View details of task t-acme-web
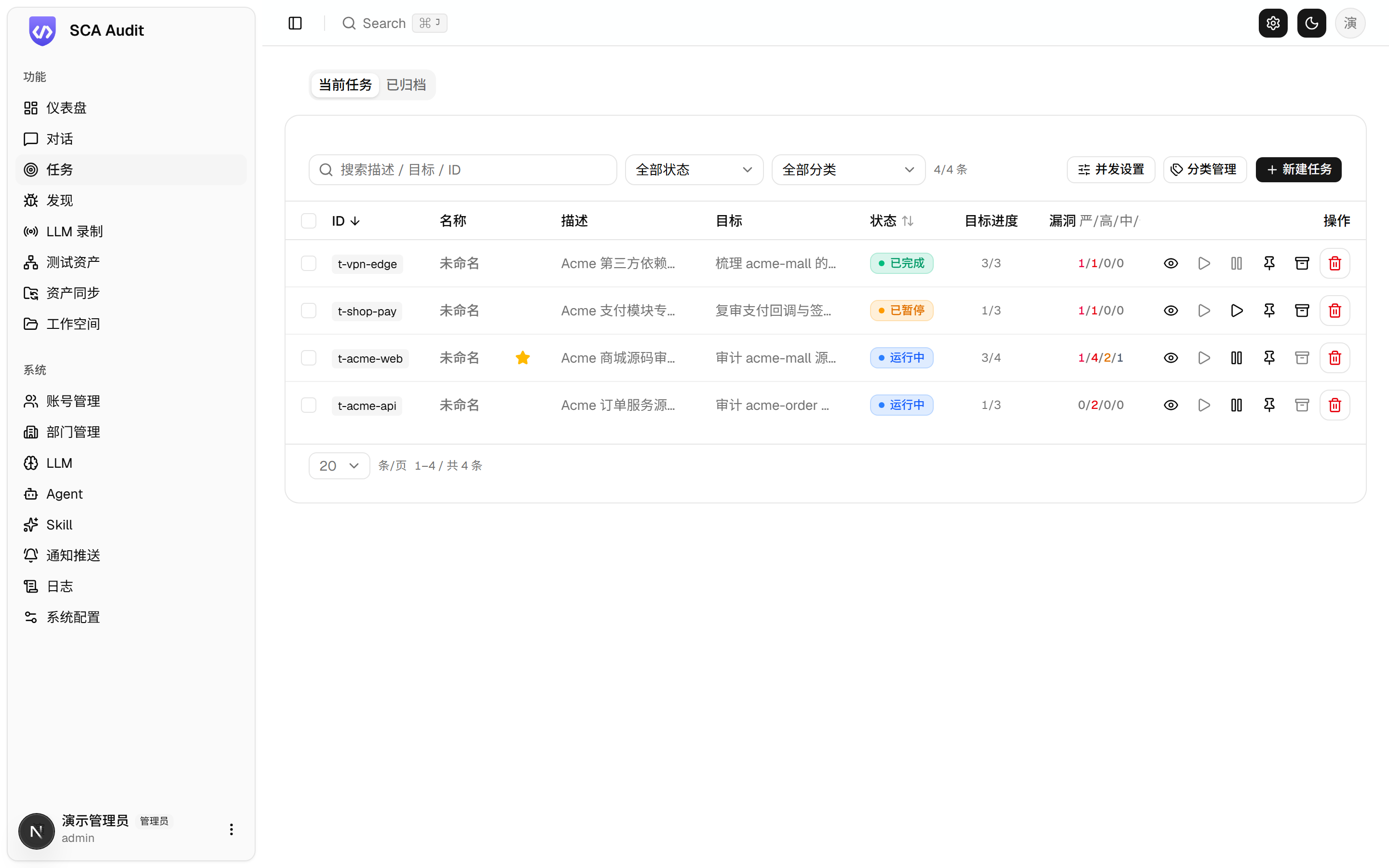 tap(1171, 358)
